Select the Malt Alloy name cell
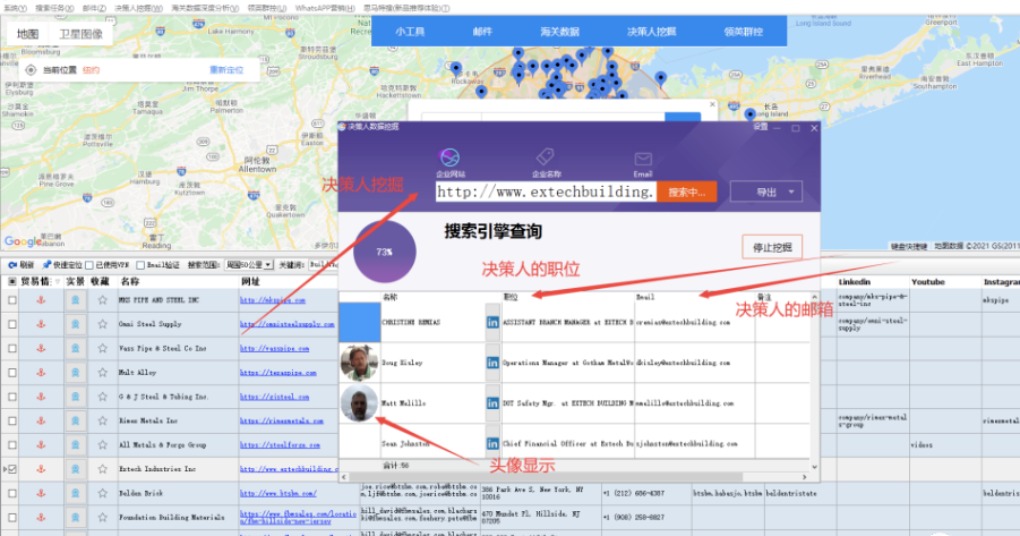This screenshot has height=536, width=1020. point(178,372)
